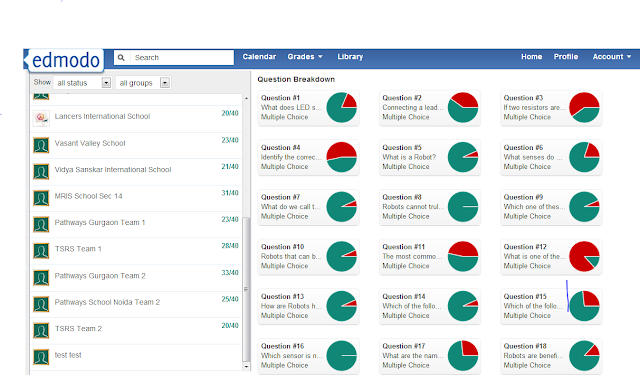Click Question #1 pie chart
The height and width of the screenshot is (375, 640).
pos(342,108)
